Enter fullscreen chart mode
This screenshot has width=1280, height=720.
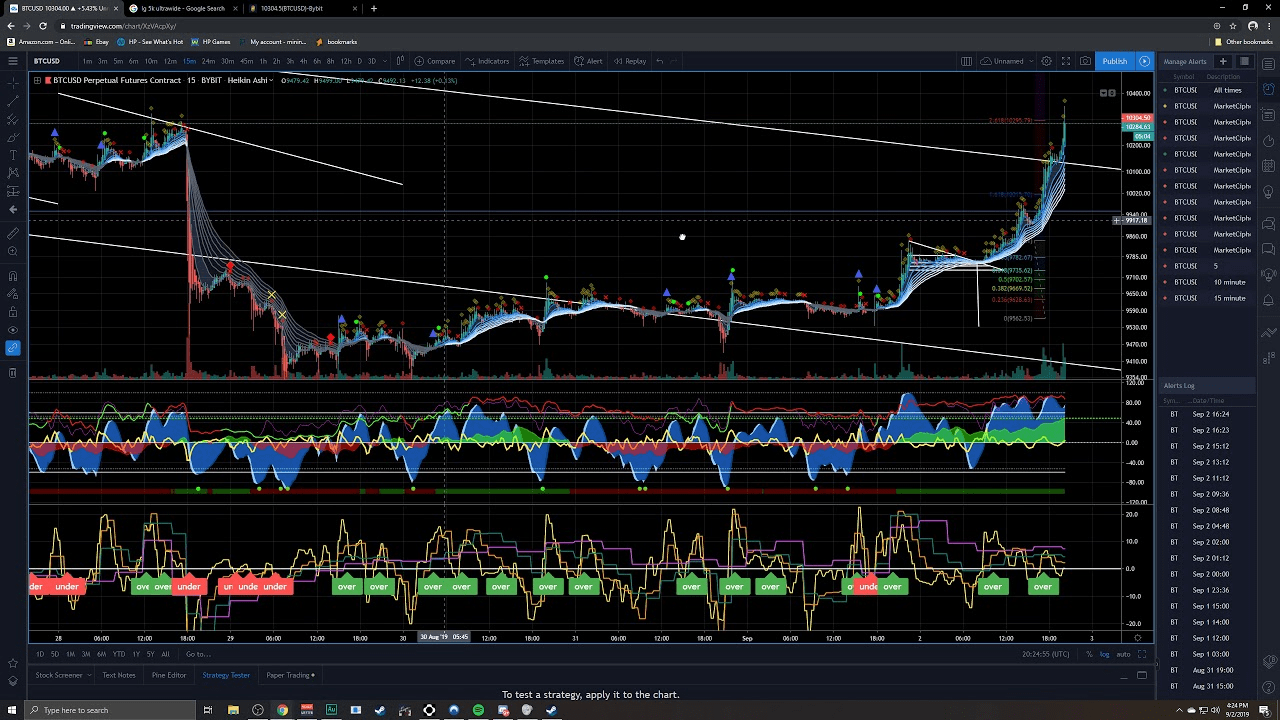(1066, 61)
